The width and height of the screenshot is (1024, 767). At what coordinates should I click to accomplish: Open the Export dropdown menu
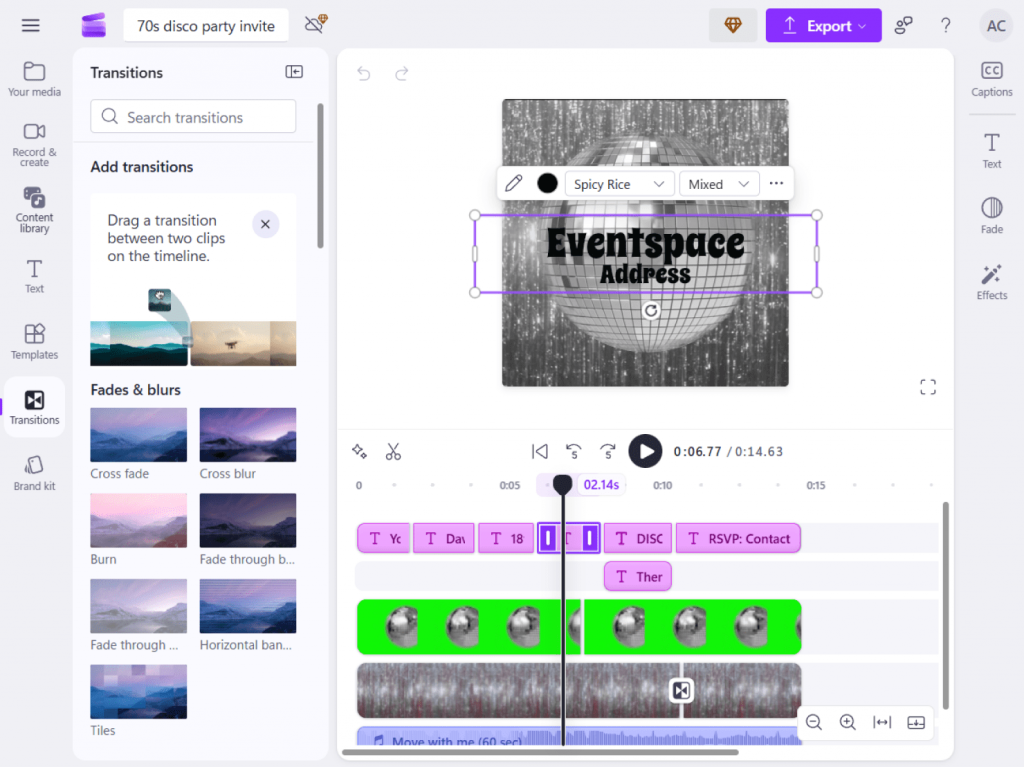(x=823, y=25)
